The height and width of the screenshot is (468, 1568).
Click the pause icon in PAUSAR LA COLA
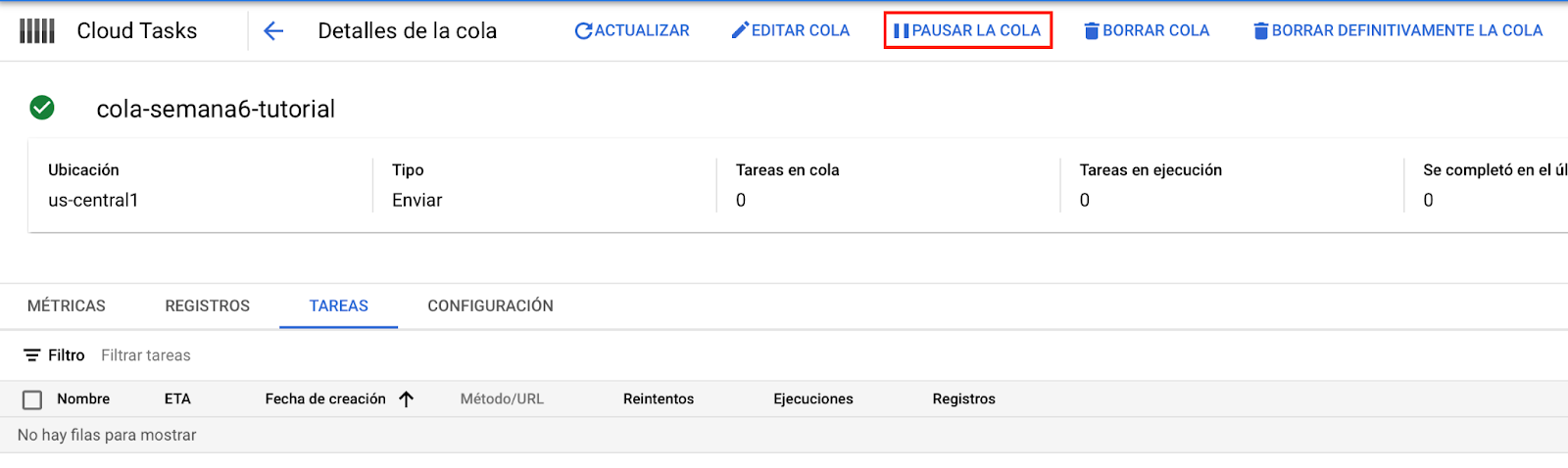[902, 31]
